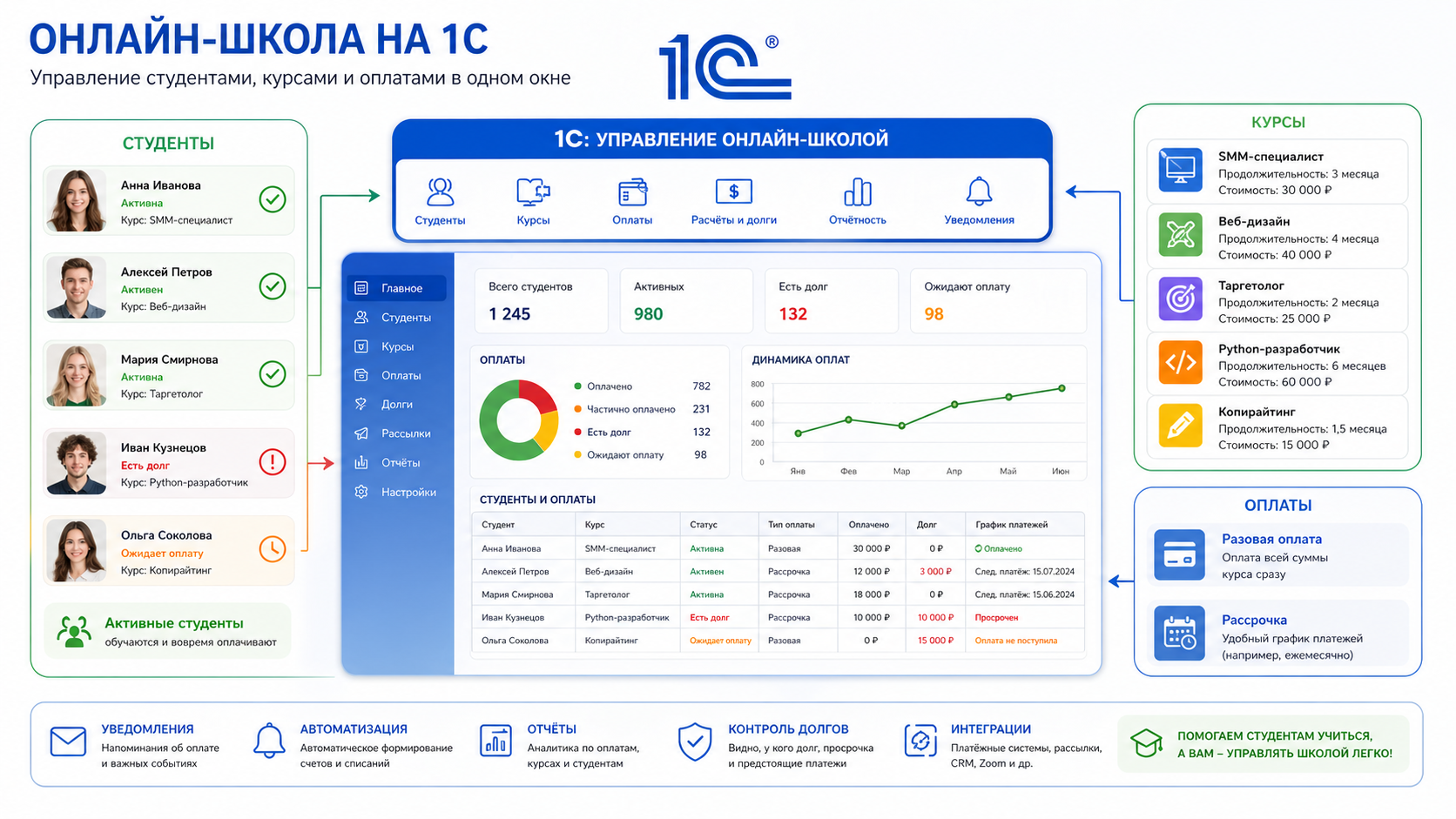This screenshot has width=1456, height=819.
Task: Click the Оплаты wallet icon in top navigation
Action: (x=632, y=191)
